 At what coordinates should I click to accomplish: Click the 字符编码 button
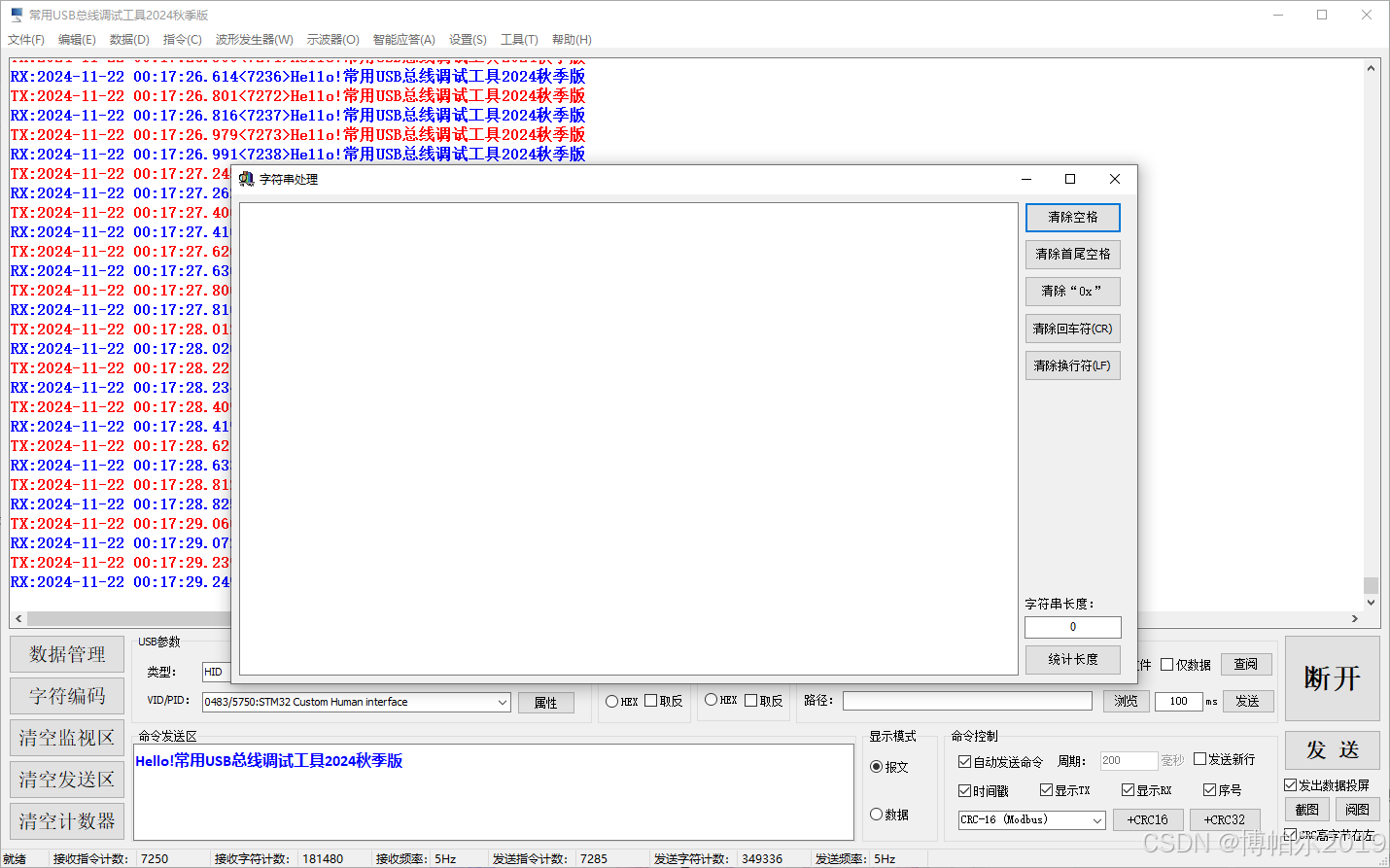pos(67,696)
